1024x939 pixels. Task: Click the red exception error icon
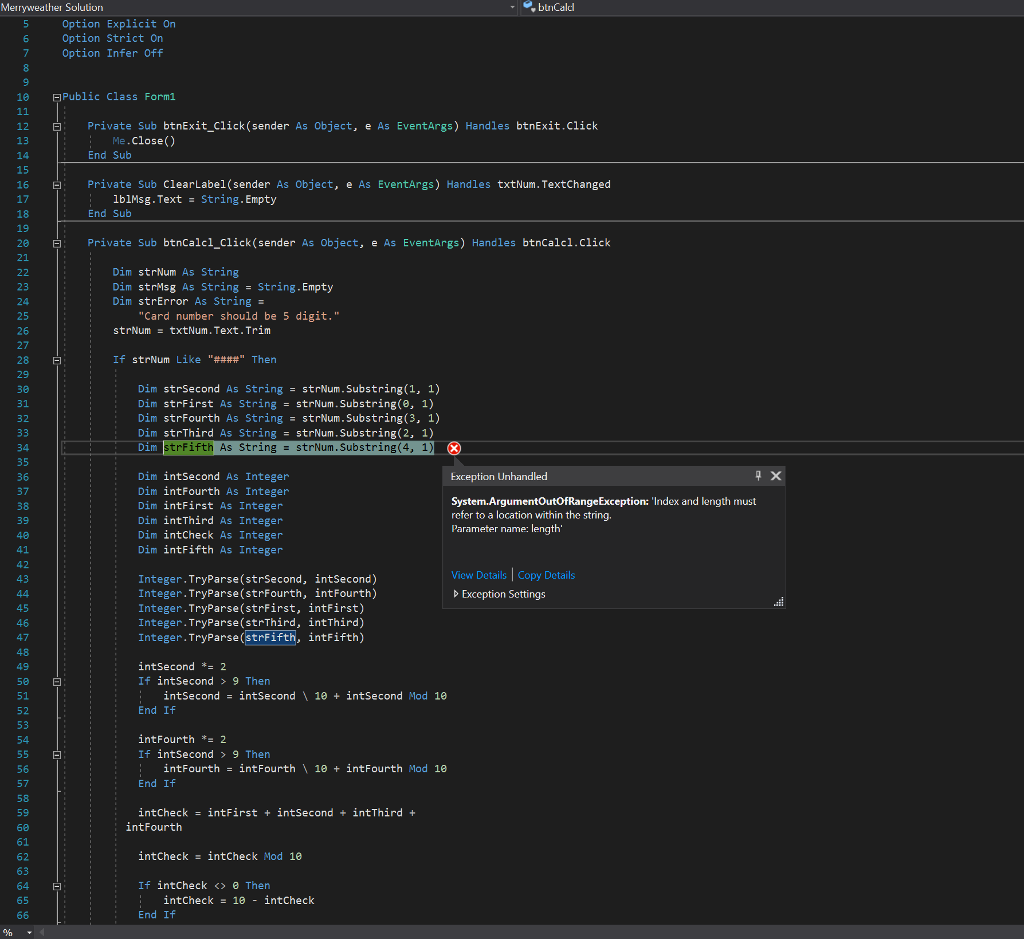(x=454, y=448)
